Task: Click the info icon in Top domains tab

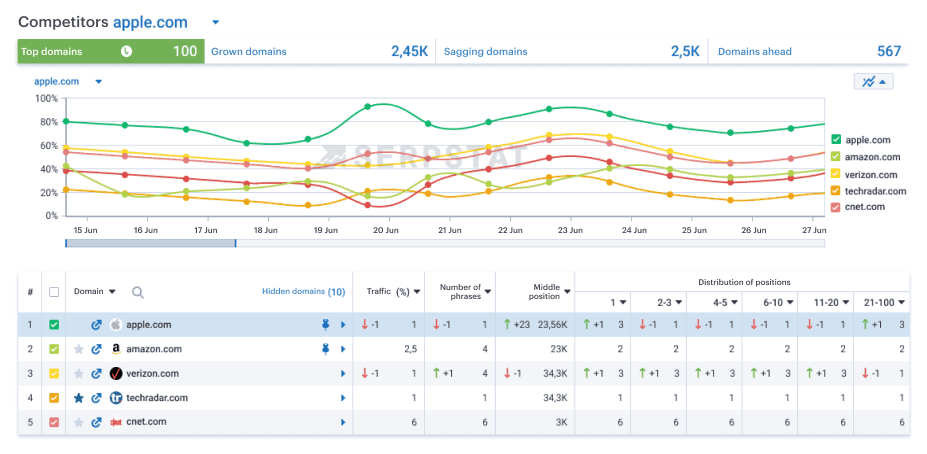Action: pyautogui.click(x=126, y=51)
